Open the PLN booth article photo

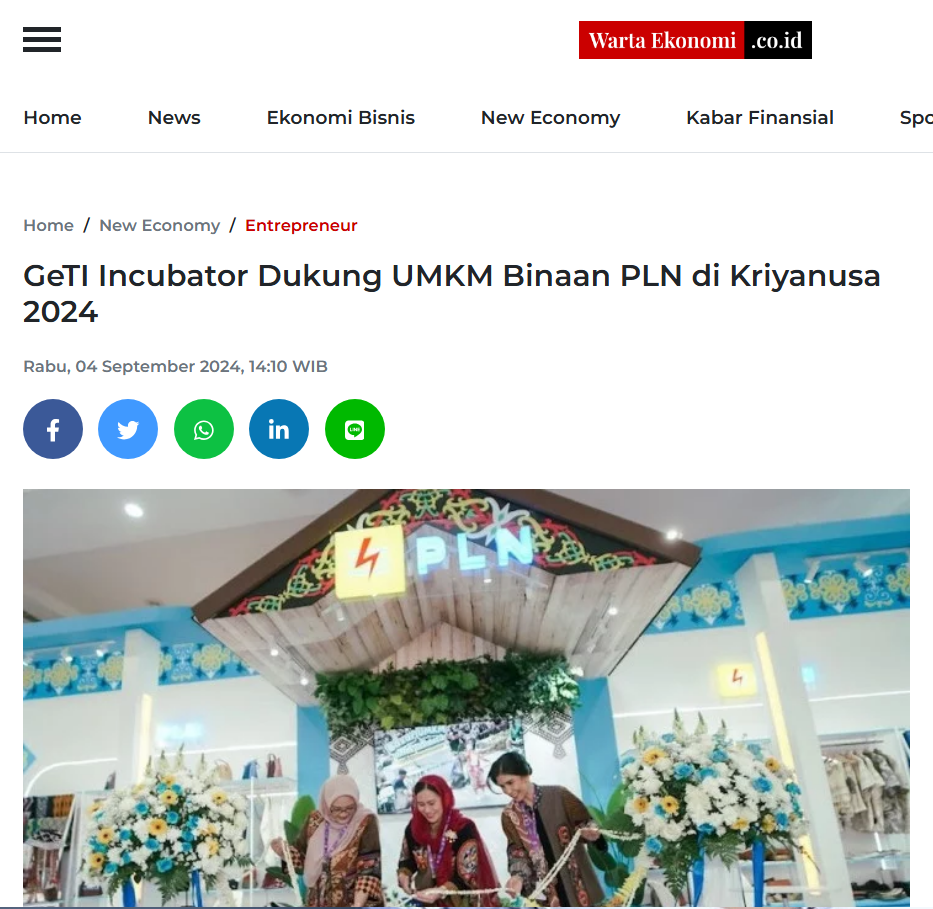point(466,698)
